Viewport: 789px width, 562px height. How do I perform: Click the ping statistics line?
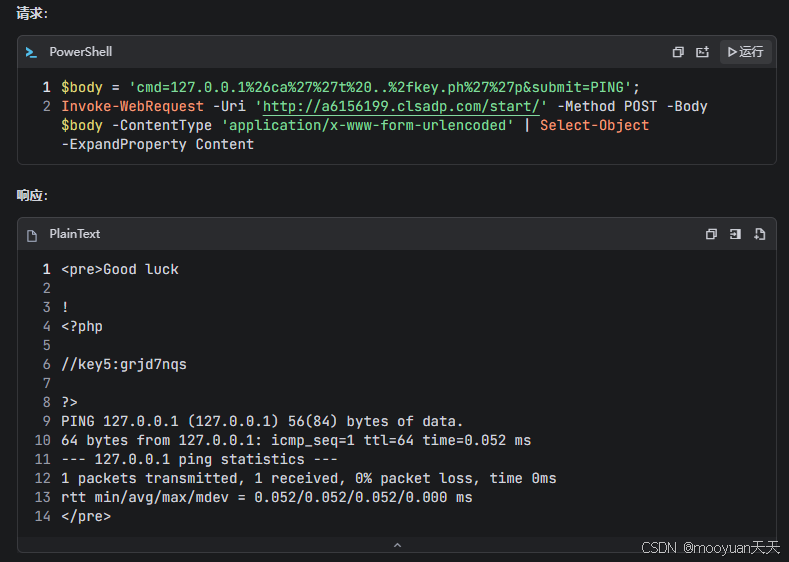click(x=199, y=459)
